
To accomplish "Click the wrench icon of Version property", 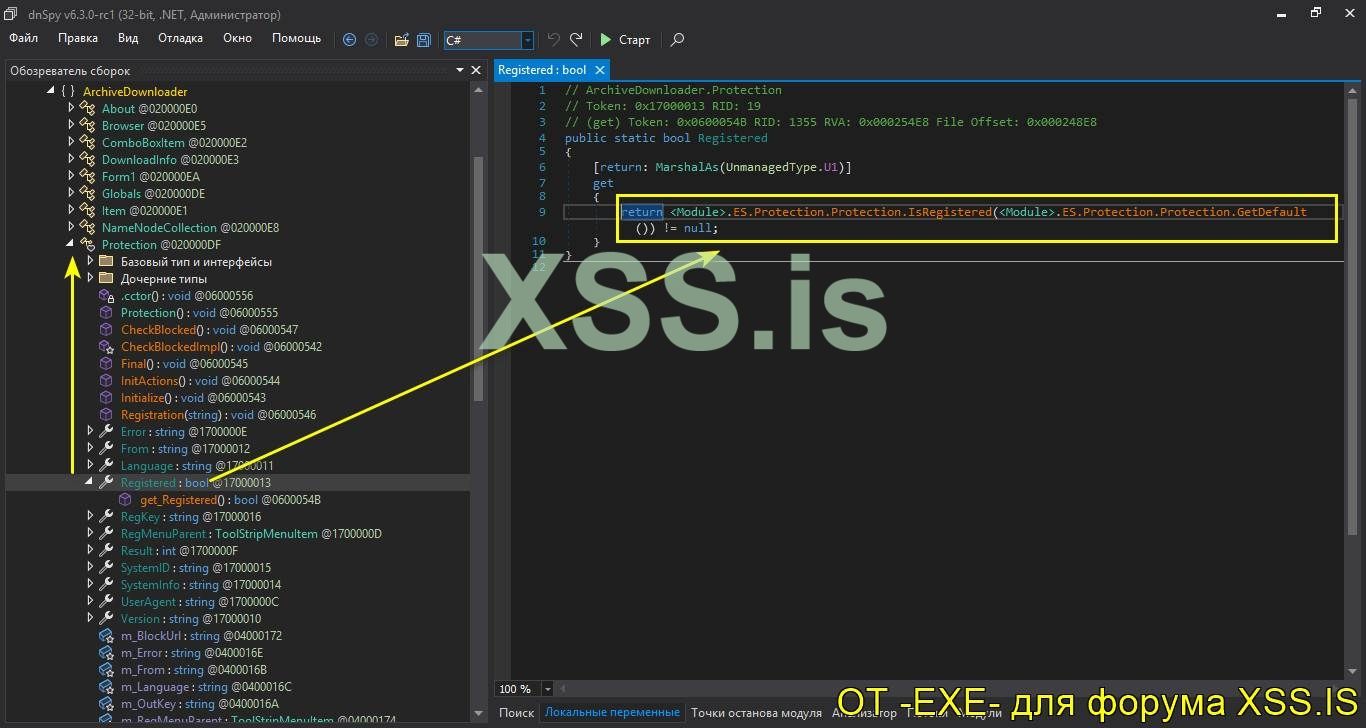I will 106,619.
